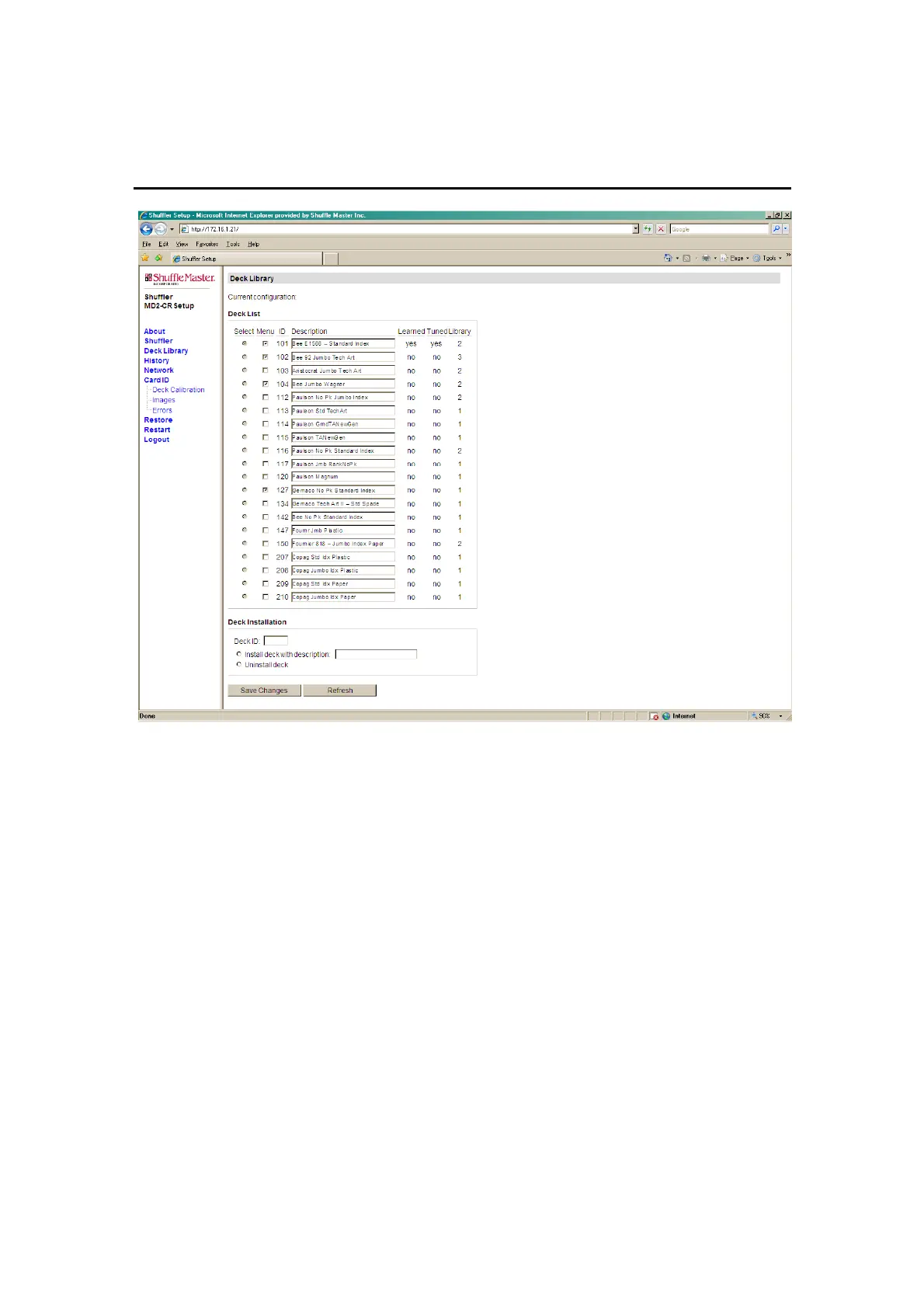Viewport: 924px width, 1308px height.
Task: Click the page icon in address bar
Action: coord(184,229)
